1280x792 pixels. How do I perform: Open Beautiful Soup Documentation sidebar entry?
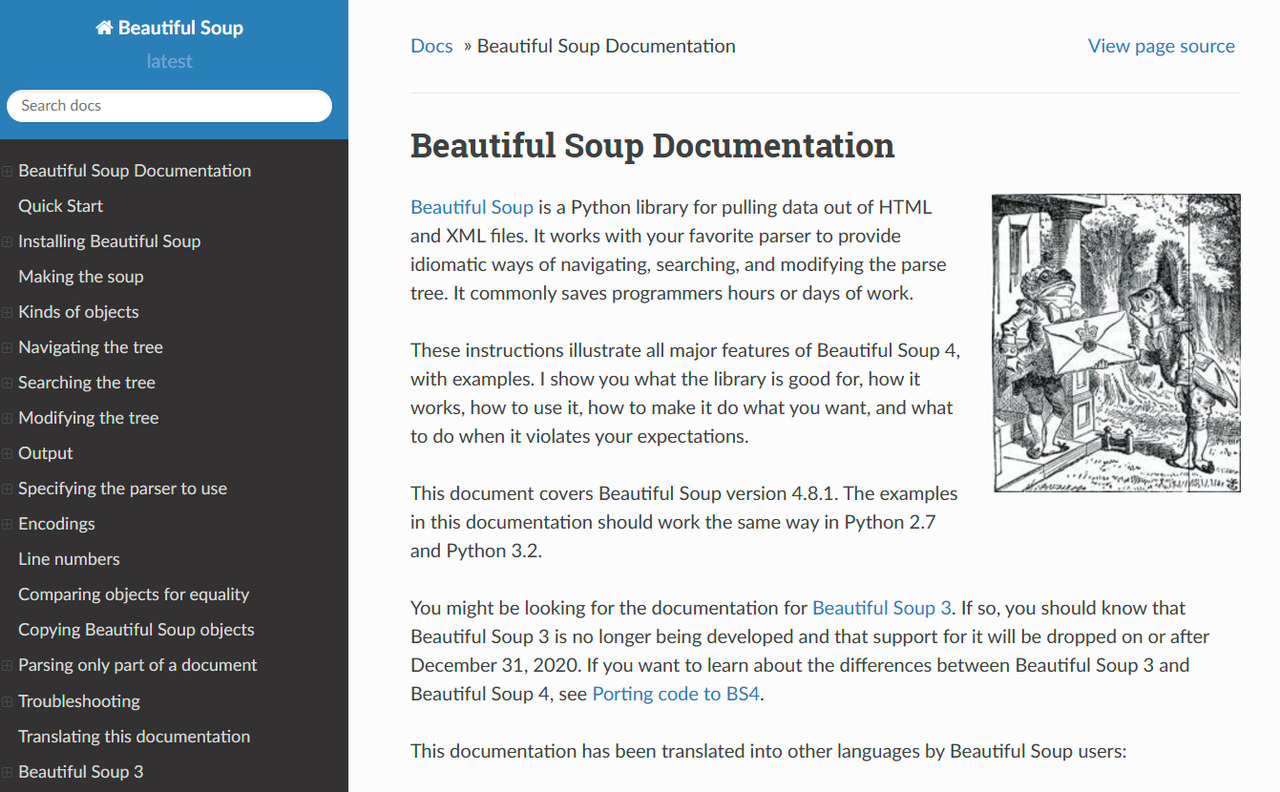[x=134, y=171]
